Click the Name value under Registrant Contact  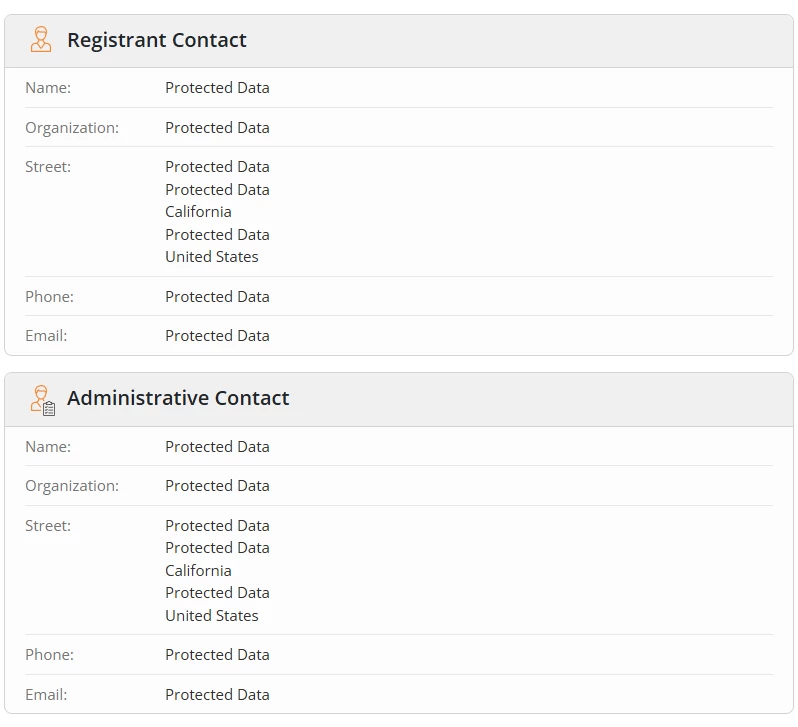coord(217,88)
